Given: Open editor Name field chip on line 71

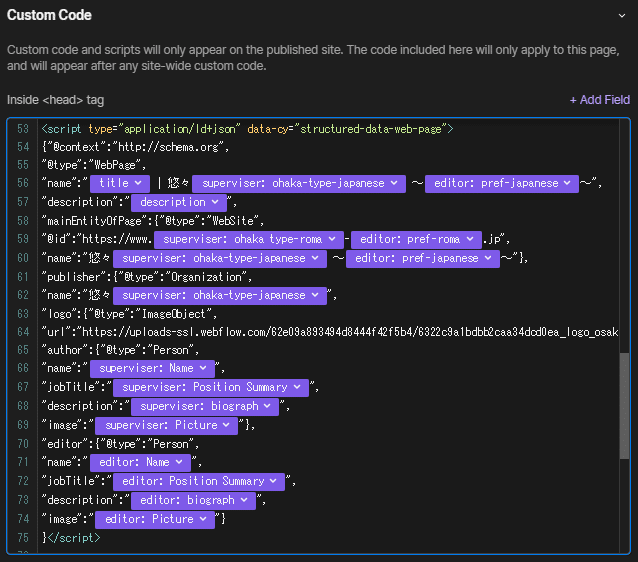Looking at the screenshot, I should 140,463.
